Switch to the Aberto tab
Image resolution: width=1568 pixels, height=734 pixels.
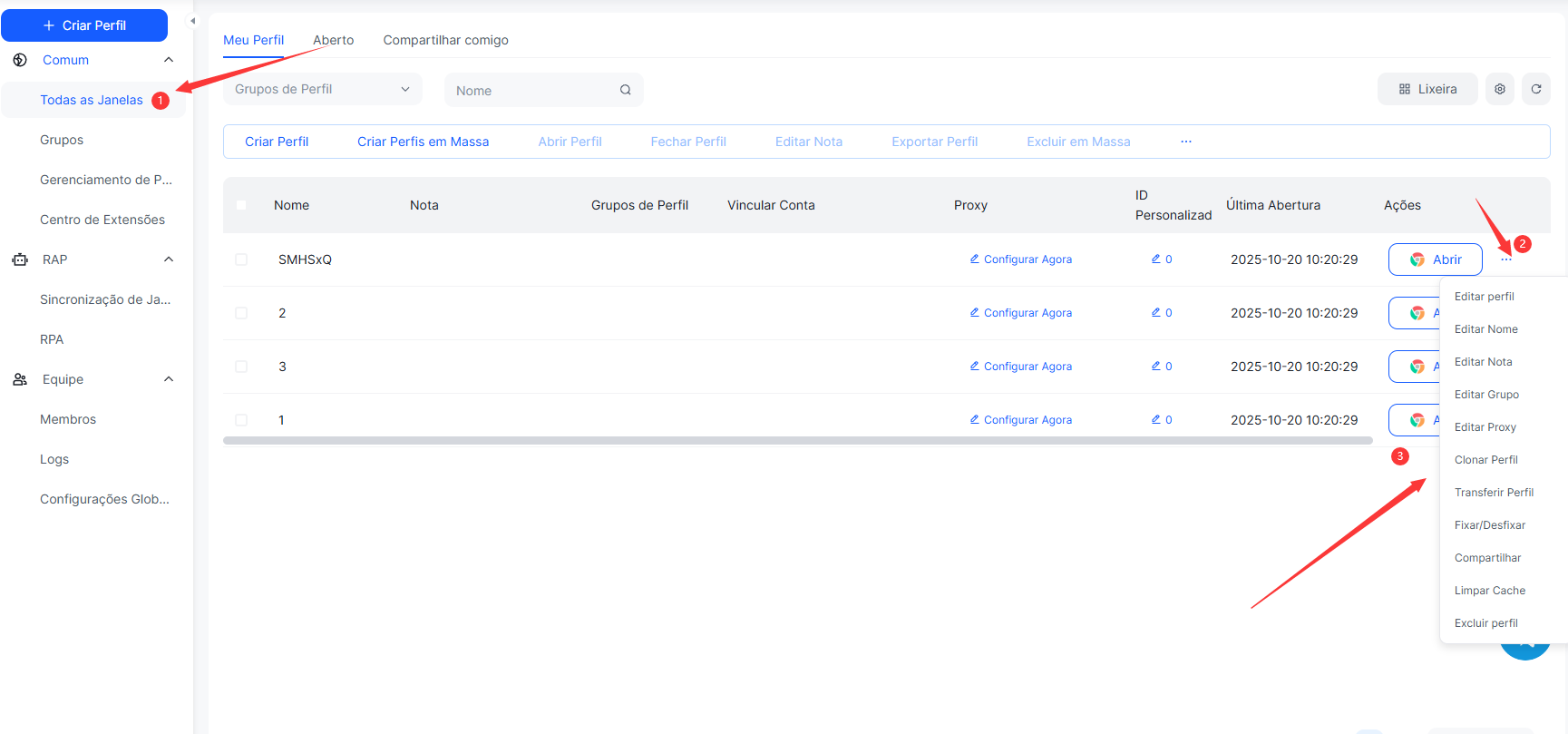point(333,40)
